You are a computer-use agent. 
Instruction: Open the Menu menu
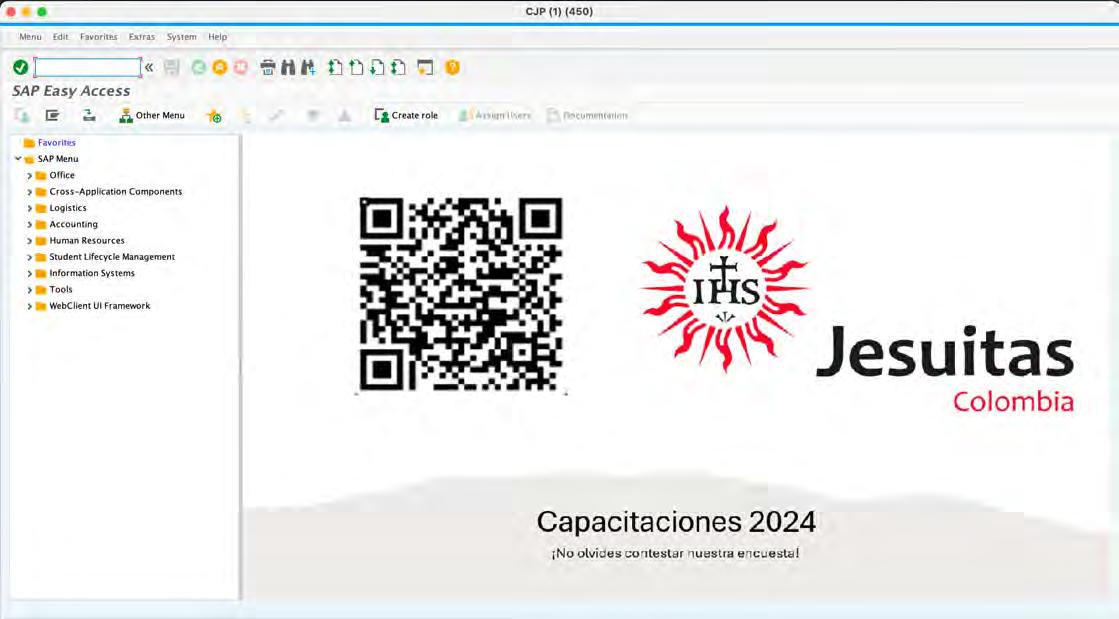(x=30, y=36)
